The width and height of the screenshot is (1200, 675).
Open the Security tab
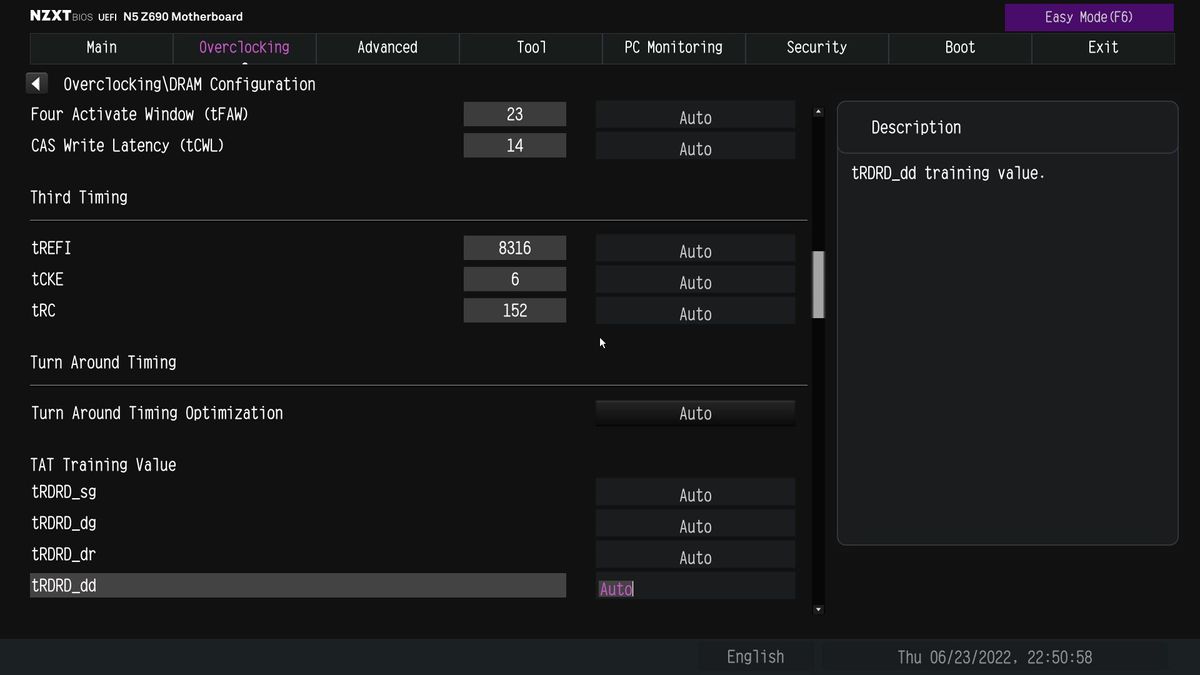coord(816,47)
